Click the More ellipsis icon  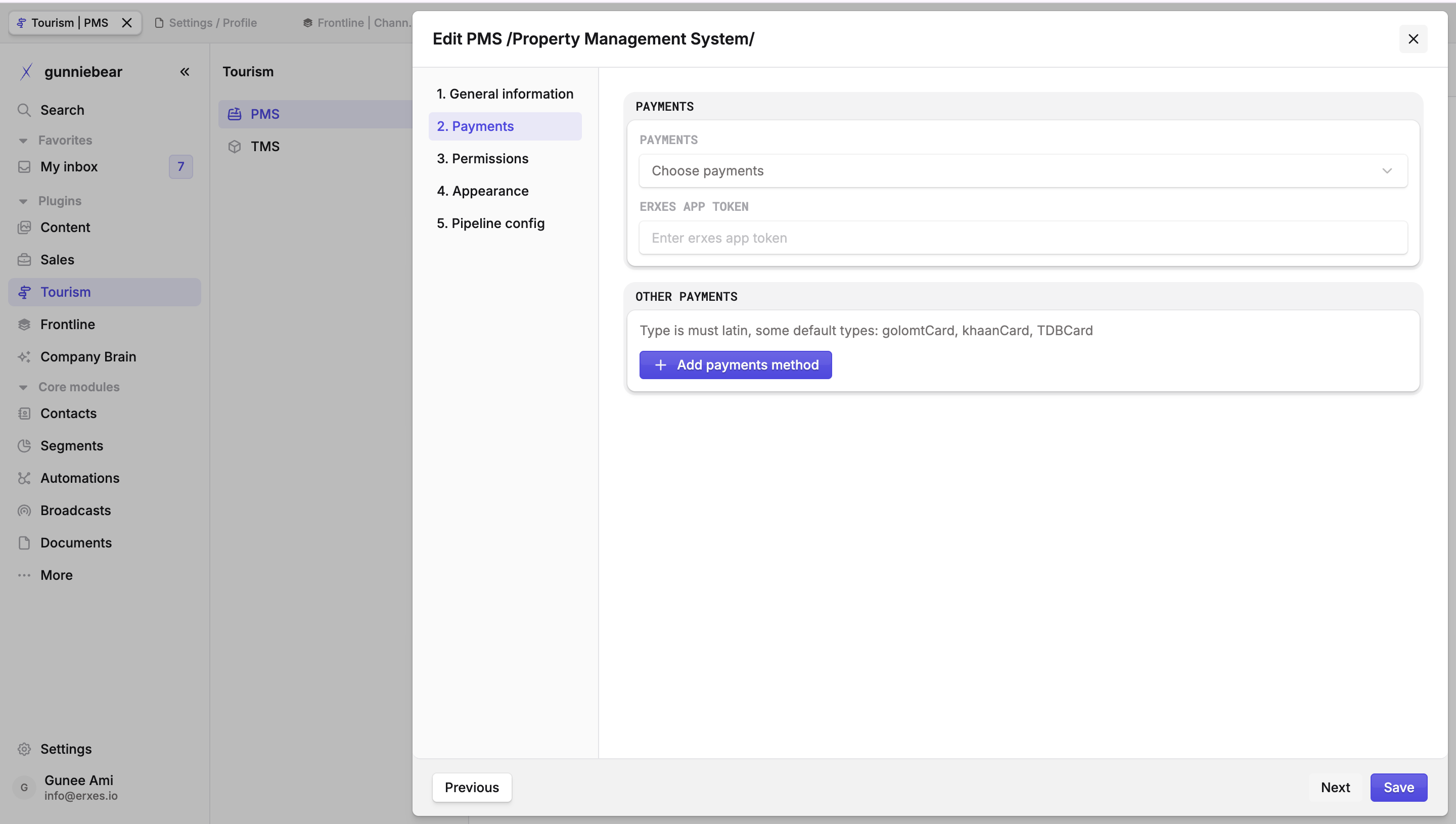[24, 575]
